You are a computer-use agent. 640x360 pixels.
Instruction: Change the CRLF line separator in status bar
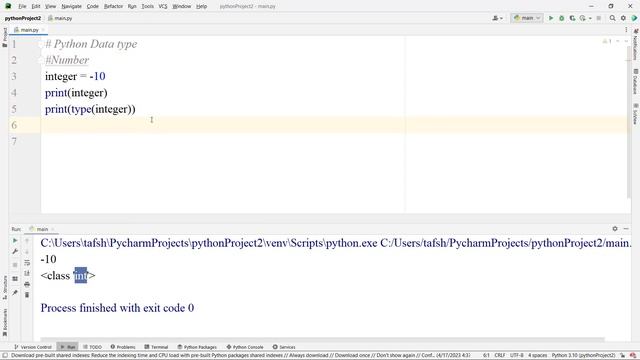(500, 356)
